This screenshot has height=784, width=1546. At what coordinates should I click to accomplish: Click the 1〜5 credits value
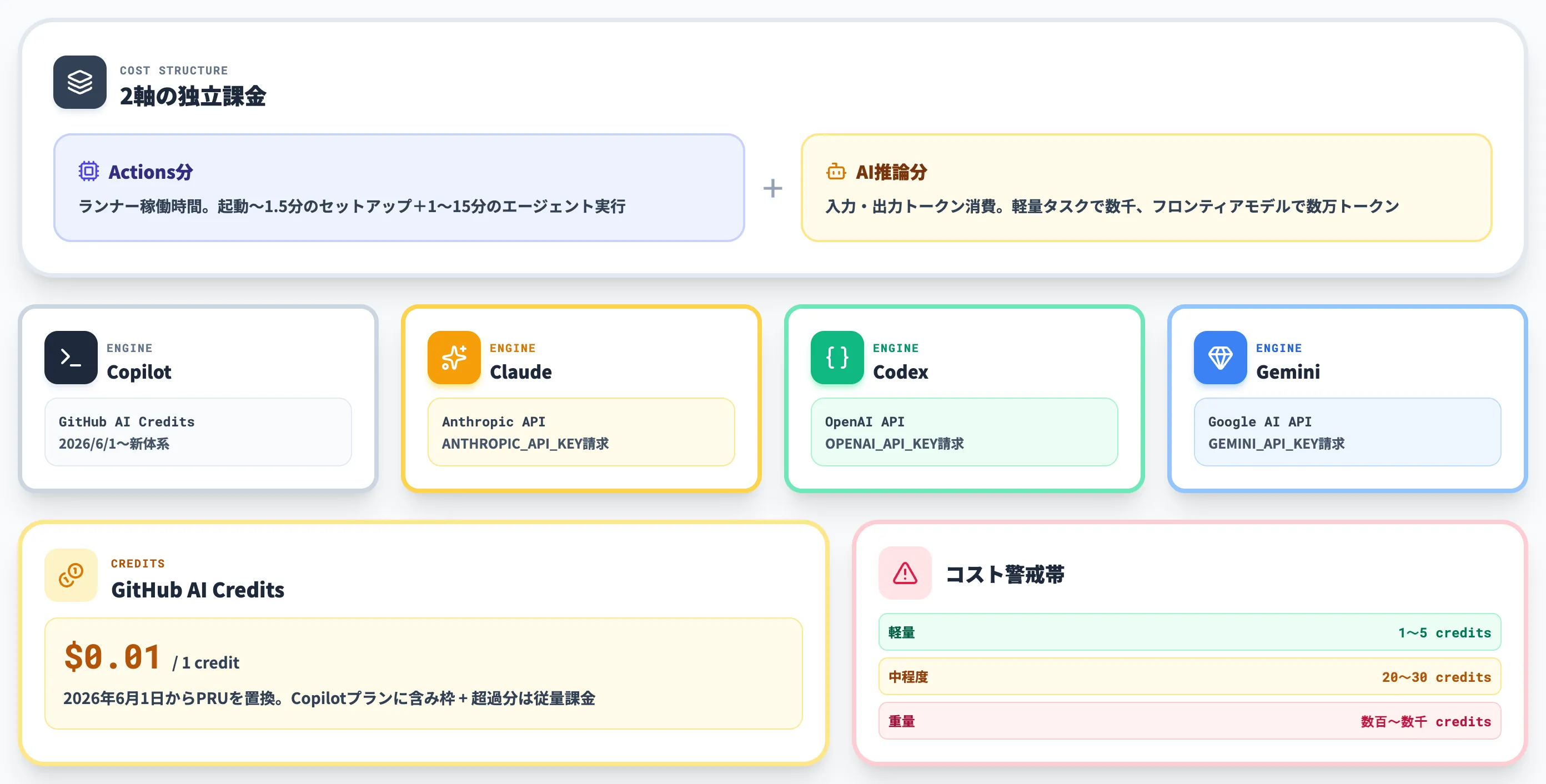pyautogui.click(x=1444, y=632)
